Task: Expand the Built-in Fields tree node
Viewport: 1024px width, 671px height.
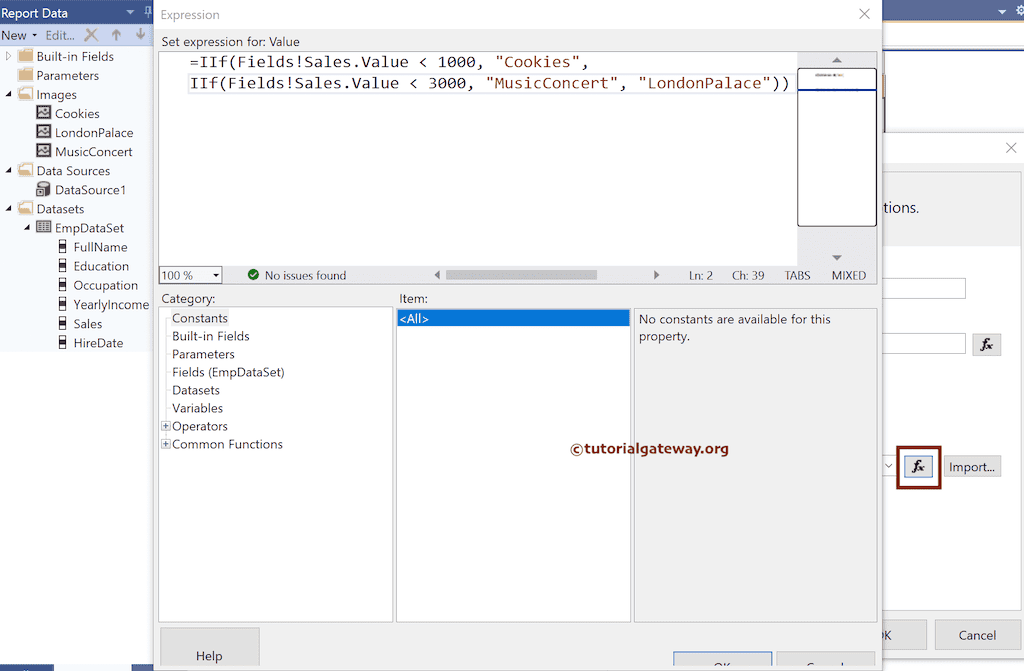Action: [7, 56]
